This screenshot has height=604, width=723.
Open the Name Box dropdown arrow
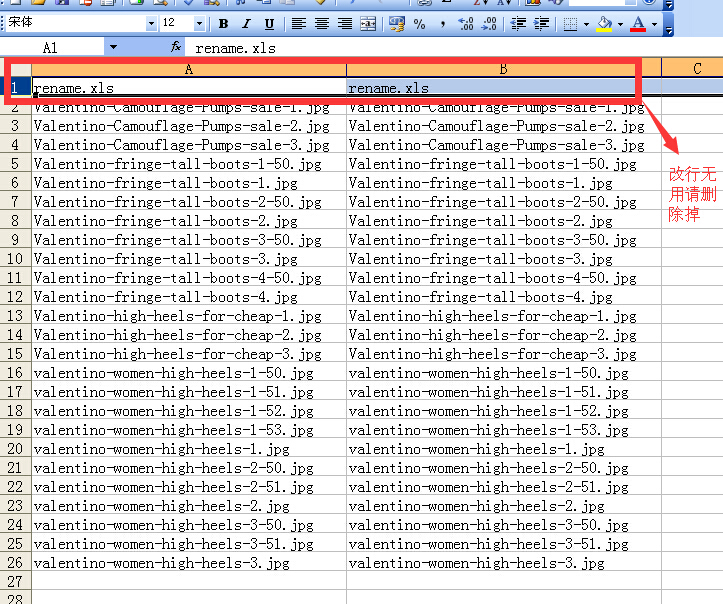113,47
